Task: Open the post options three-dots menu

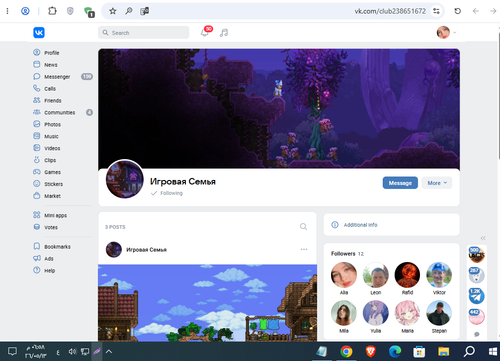Action: [304, 249]
